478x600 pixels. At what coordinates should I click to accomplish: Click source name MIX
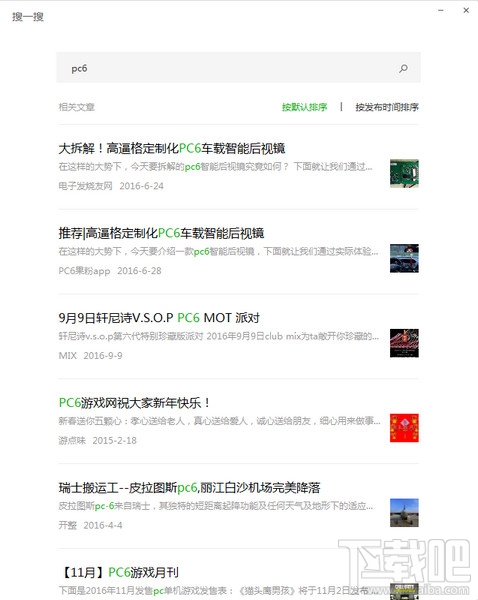[x=67, y=355]
